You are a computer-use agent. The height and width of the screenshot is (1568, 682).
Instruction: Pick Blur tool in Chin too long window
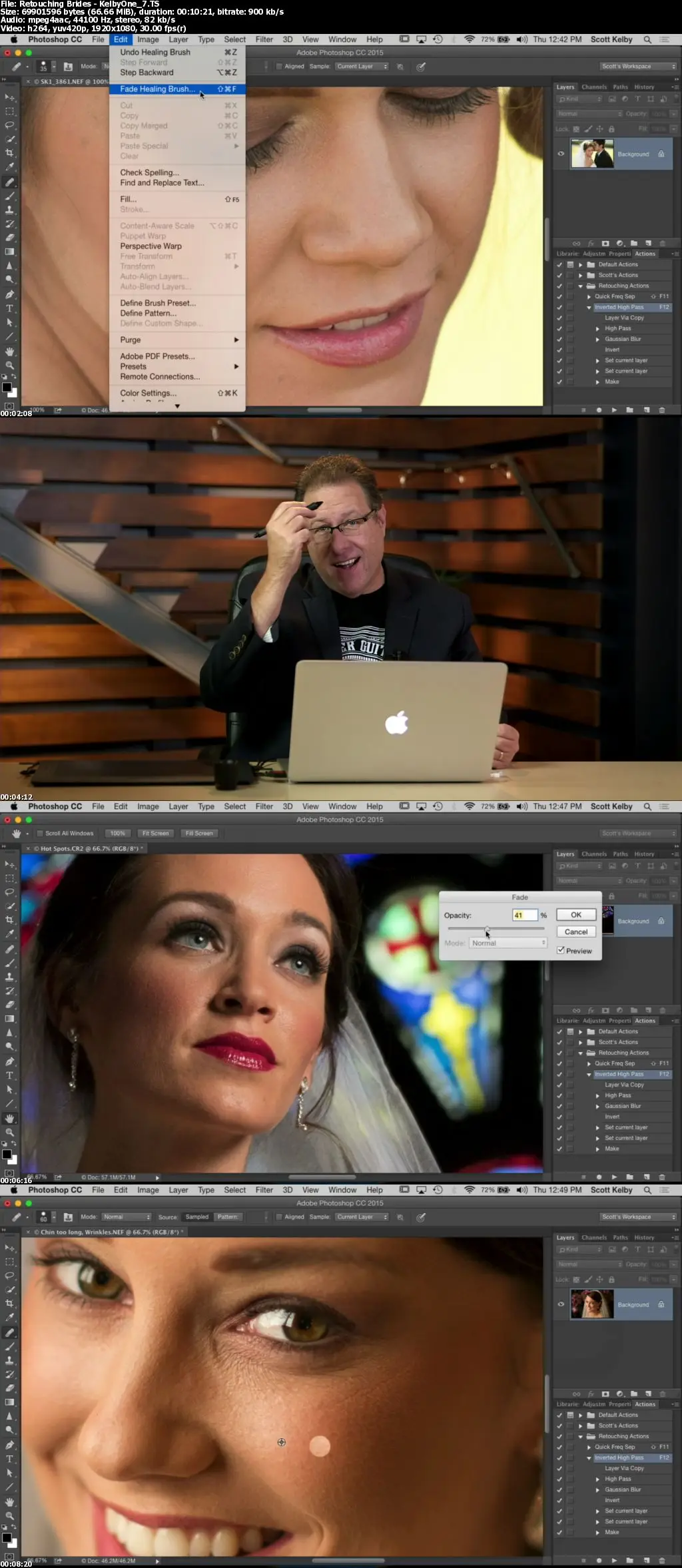pos(10,1416)
